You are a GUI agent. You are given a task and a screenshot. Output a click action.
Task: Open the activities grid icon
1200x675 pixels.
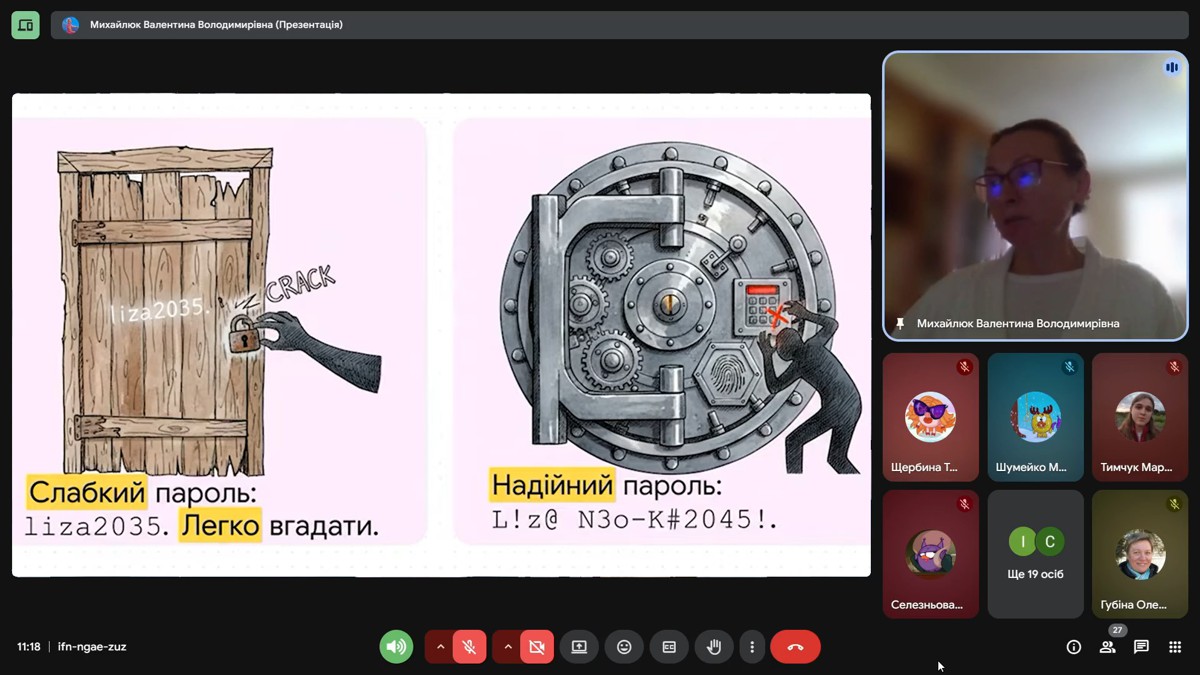pos(1175,647)
